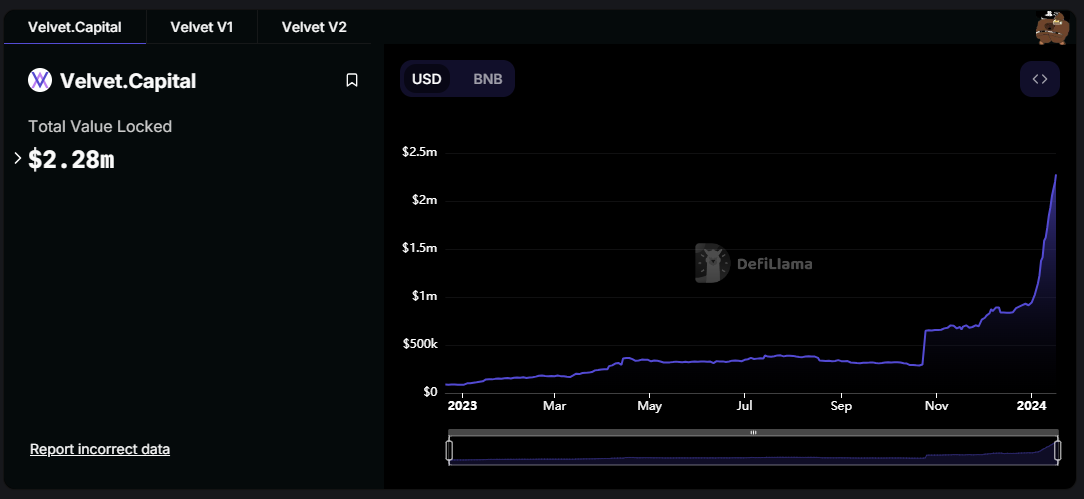
Task: Click the Velvet.Capital logo icon
Action: pyautogui.click(x=40, y=81)
